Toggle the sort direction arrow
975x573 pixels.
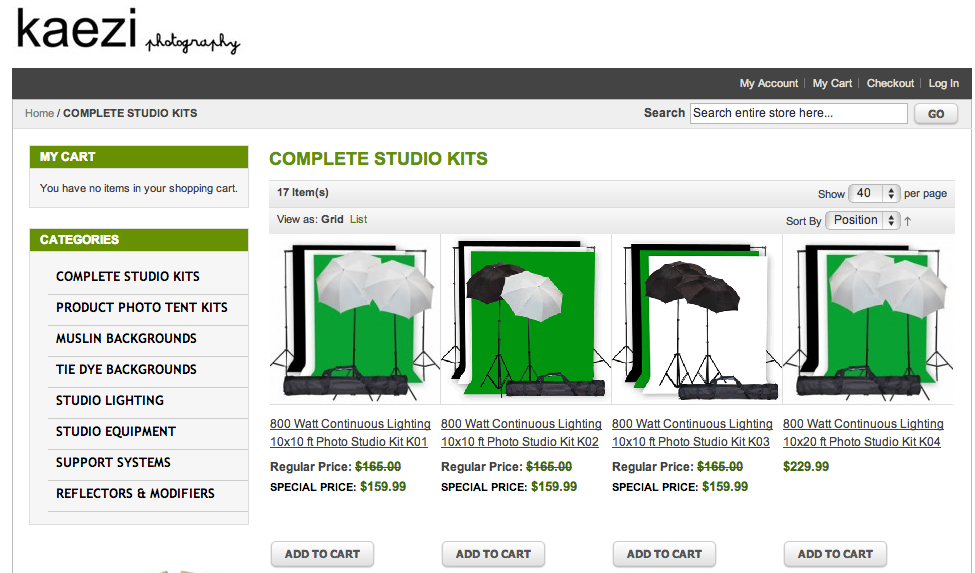908,221
